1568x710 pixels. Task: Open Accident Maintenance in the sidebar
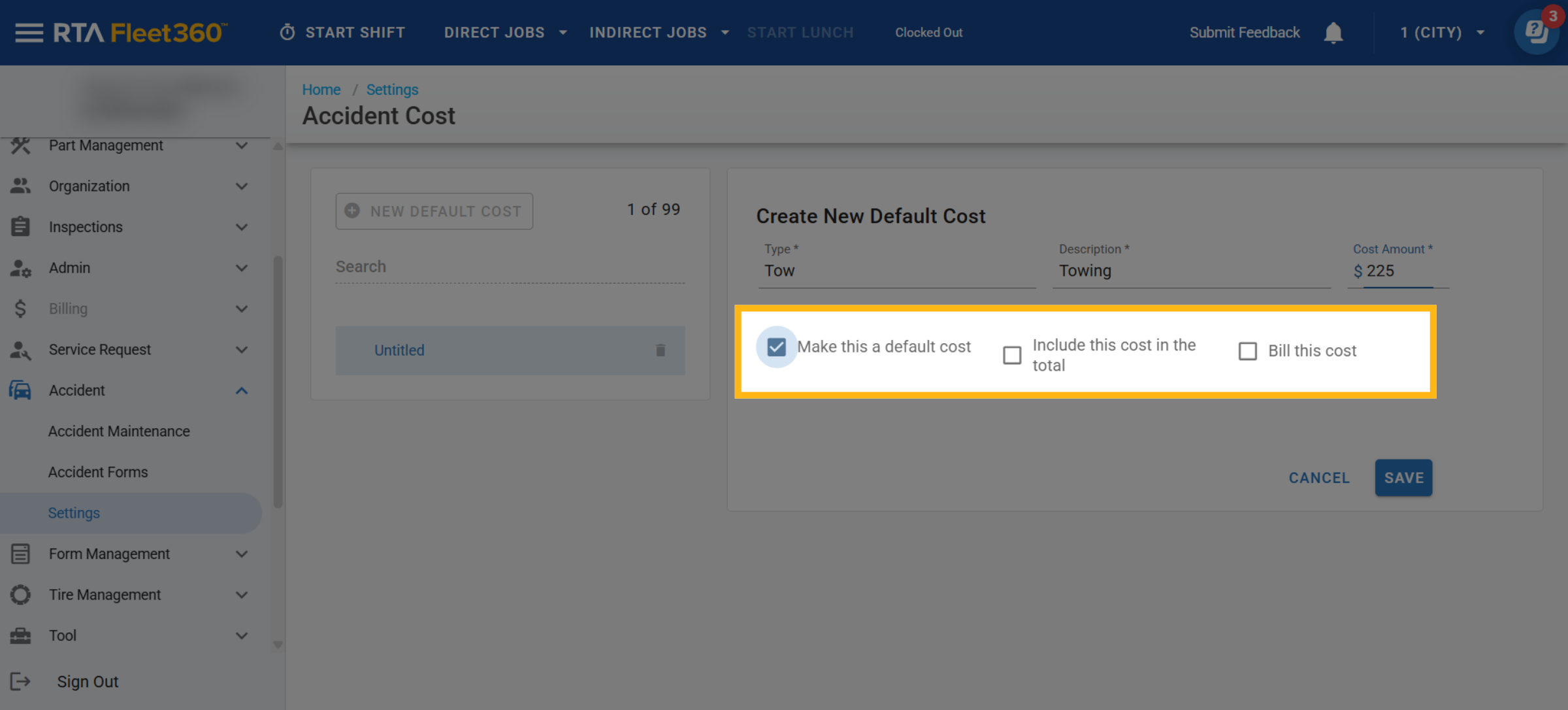point(119,431)
